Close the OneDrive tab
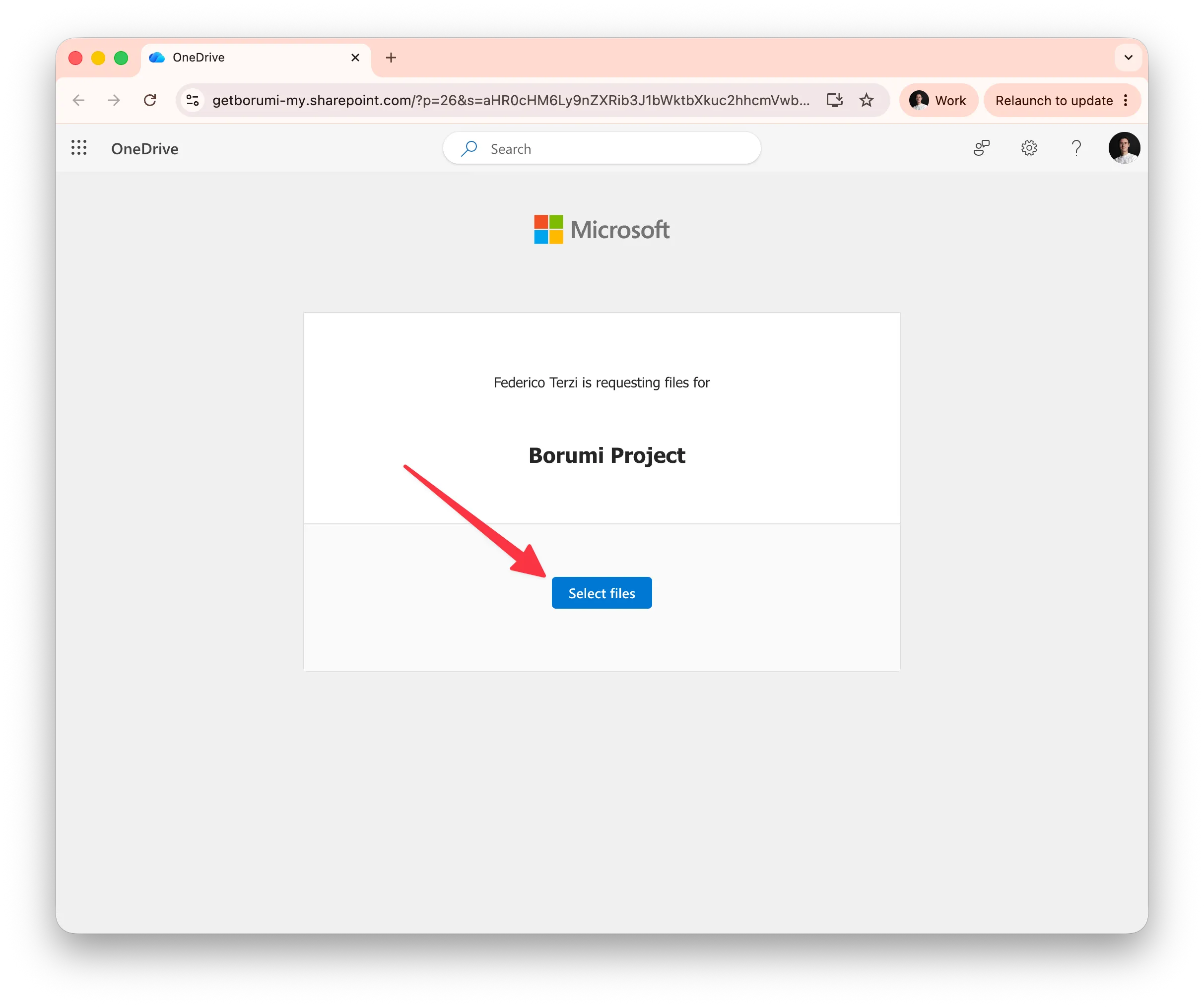Image resolution: width=1204 pixels, height=1007 pixels. 355,58
